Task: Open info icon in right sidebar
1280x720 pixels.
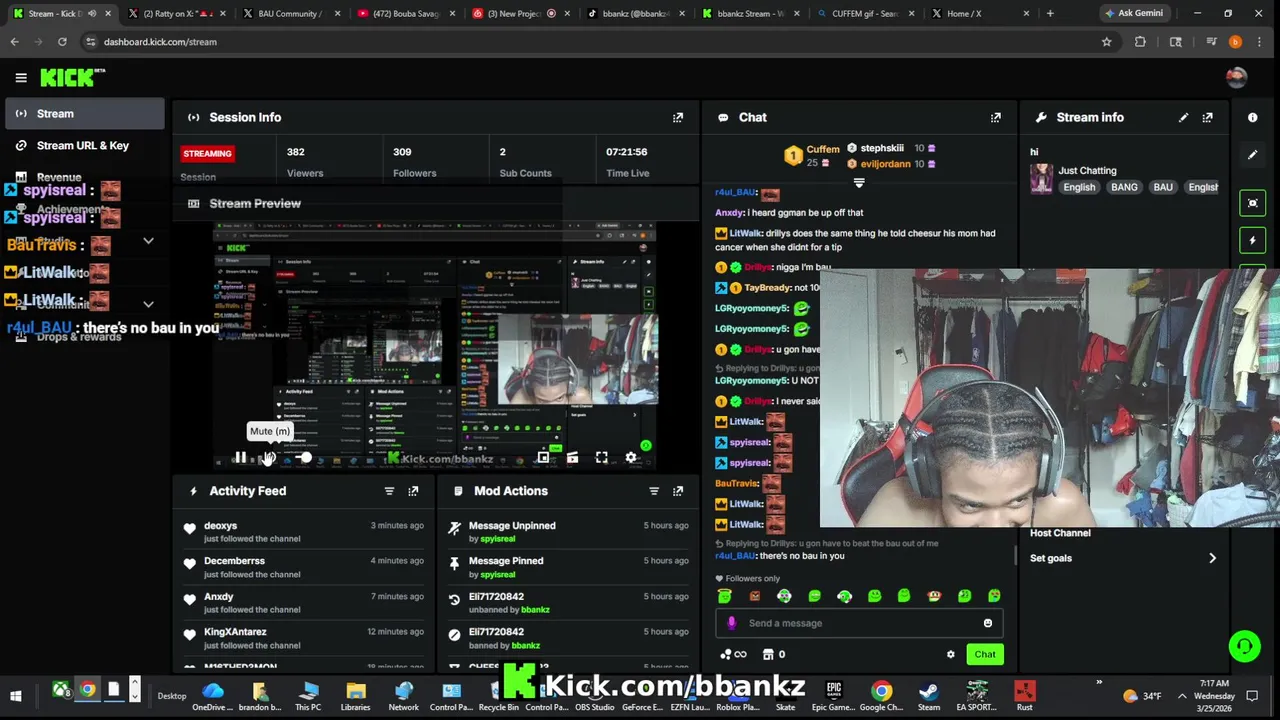Action: pyautogui.click(x=1252, y=117)
